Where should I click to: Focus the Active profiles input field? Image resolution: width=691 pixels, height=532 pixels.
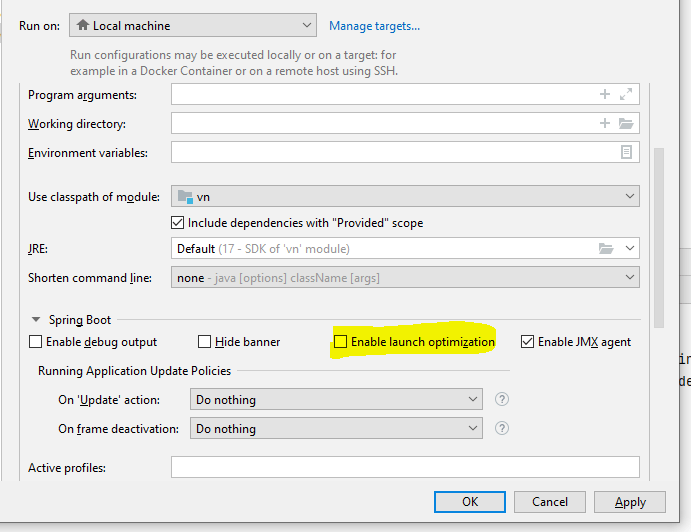(x=405, y=467)
